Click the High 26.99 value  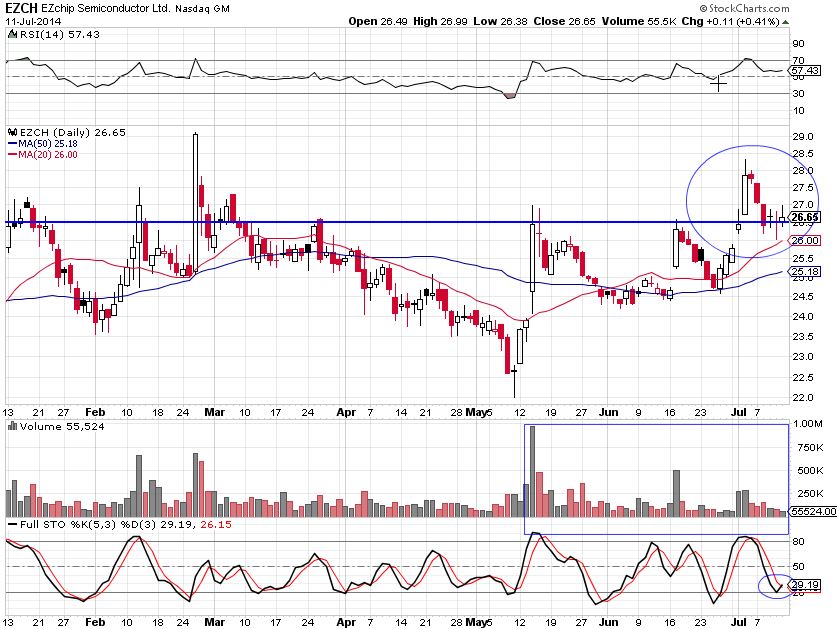440,22
